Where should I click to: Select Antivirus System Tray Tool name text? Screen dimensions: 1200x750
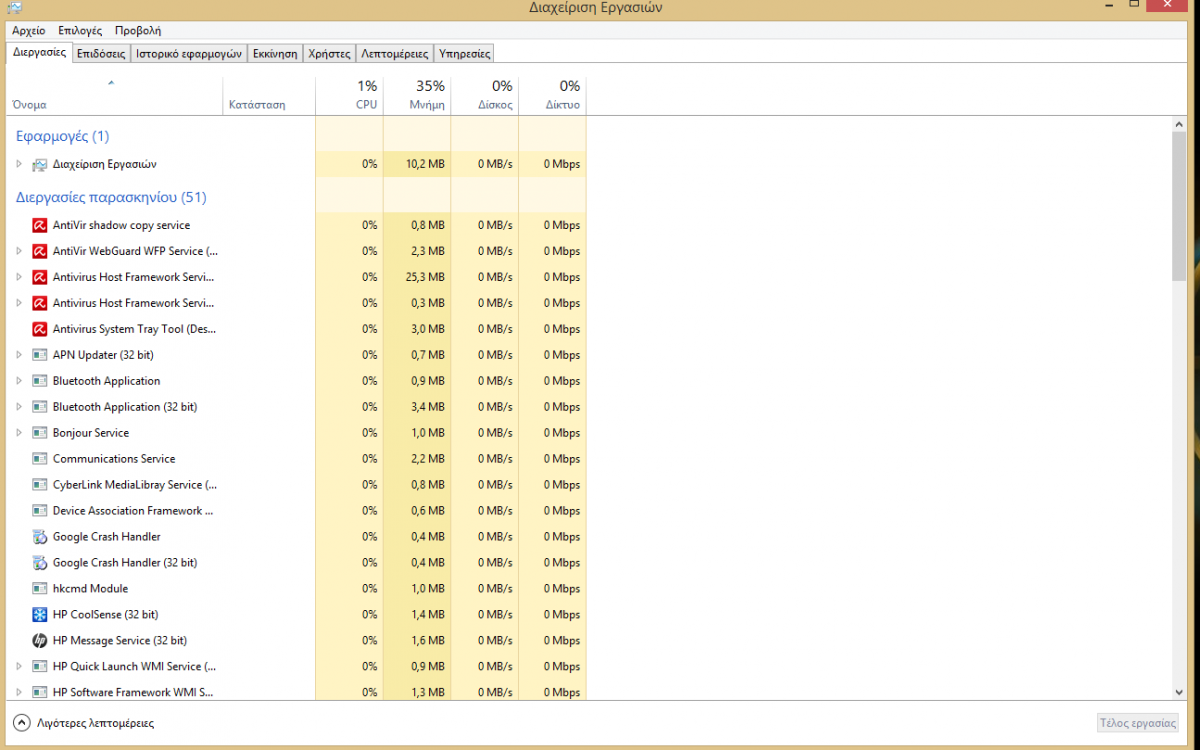[134, 329]
